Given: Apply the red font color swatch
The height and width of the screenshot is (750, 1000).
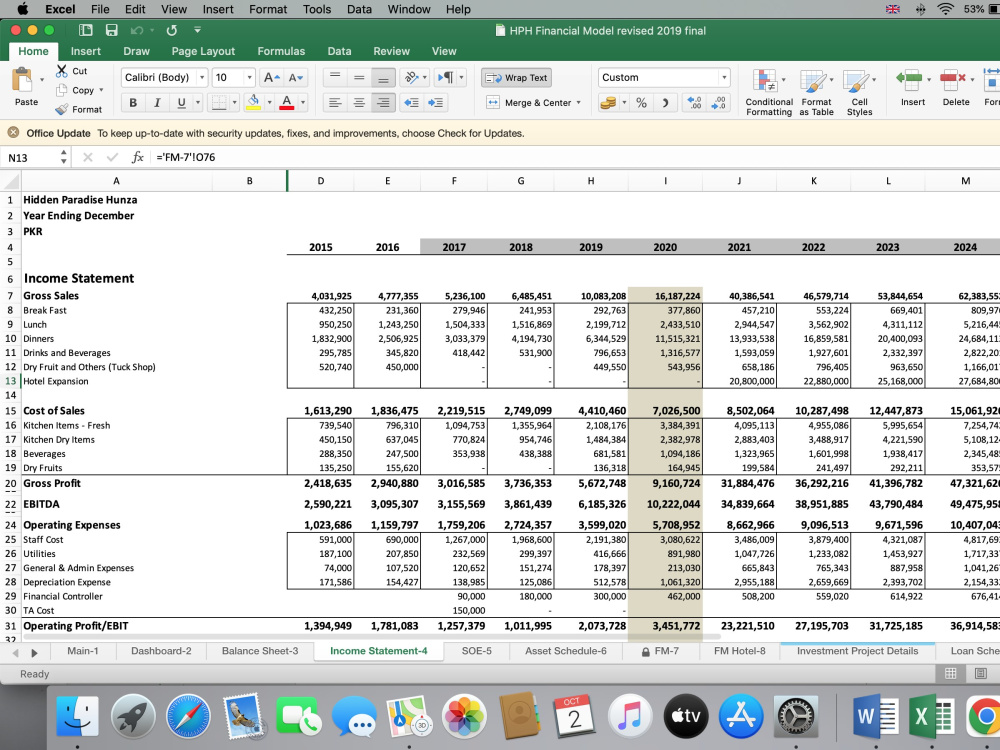Looking at the screenshot, I should point(286,103).
